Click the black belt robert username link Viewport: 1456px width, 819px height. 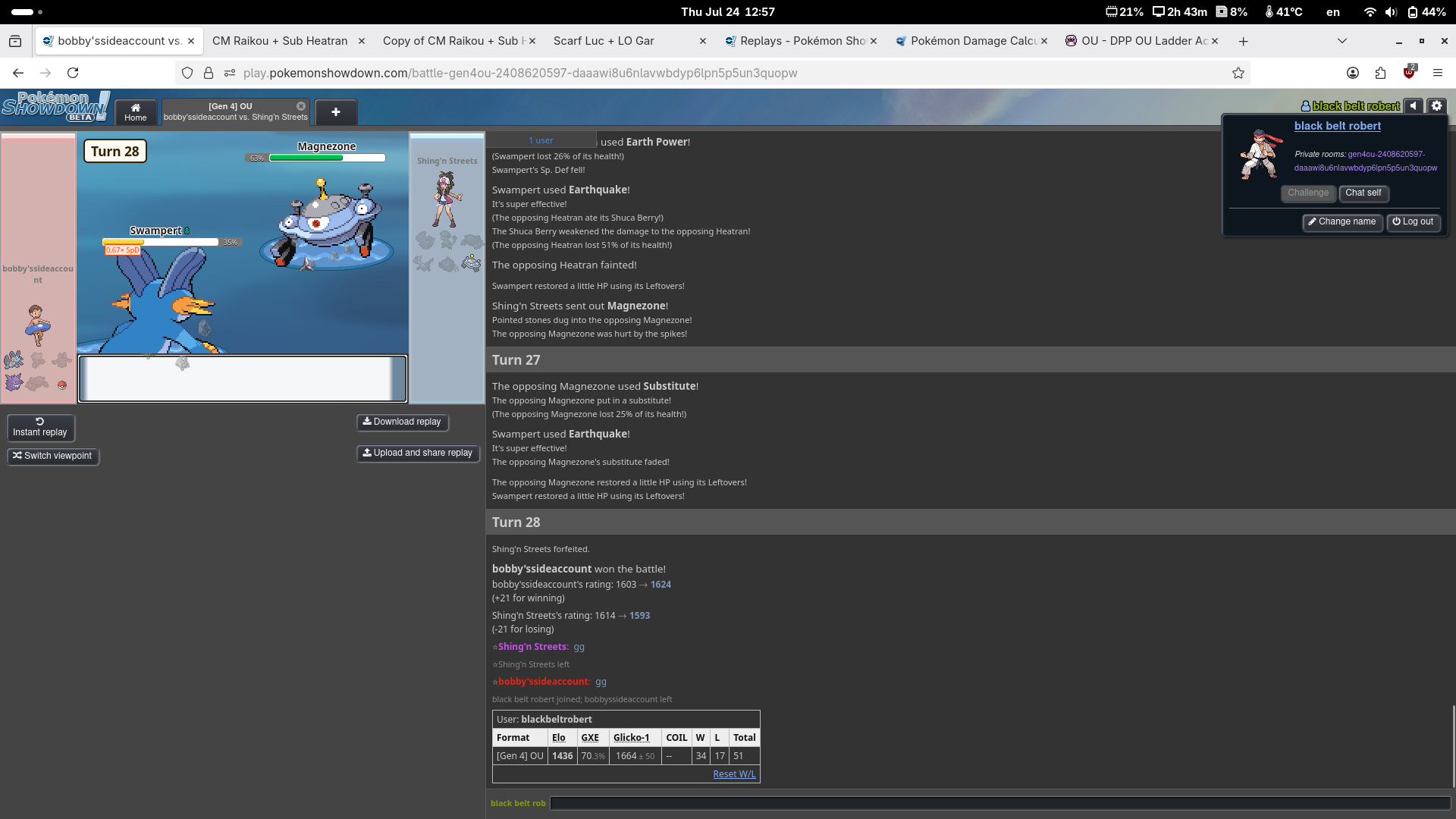1337,126
